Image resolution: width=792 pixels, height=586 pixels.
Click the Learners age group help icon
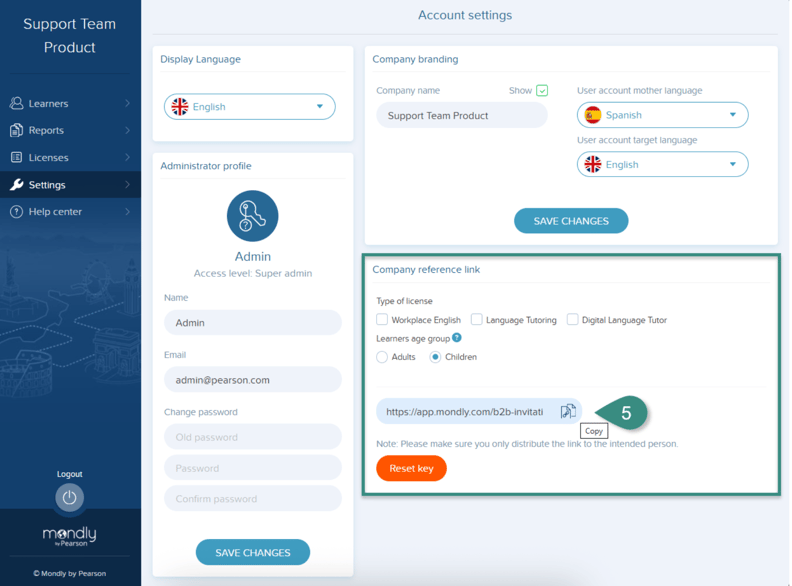tap(457, 338)
